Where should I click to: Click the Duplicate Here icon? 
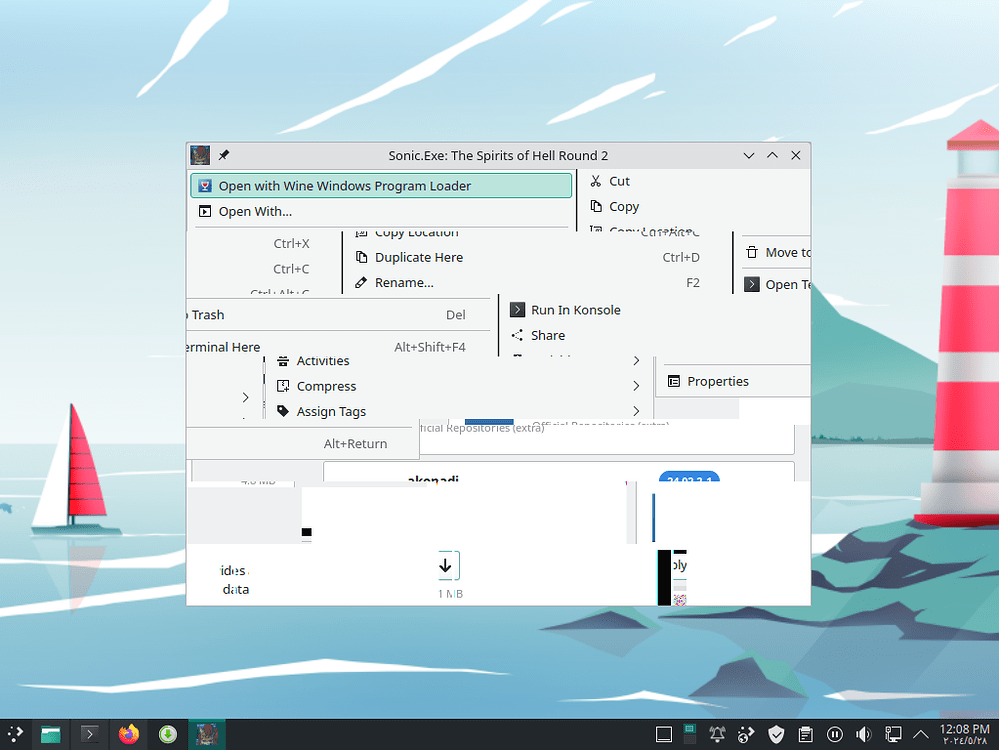pos(361,257)
